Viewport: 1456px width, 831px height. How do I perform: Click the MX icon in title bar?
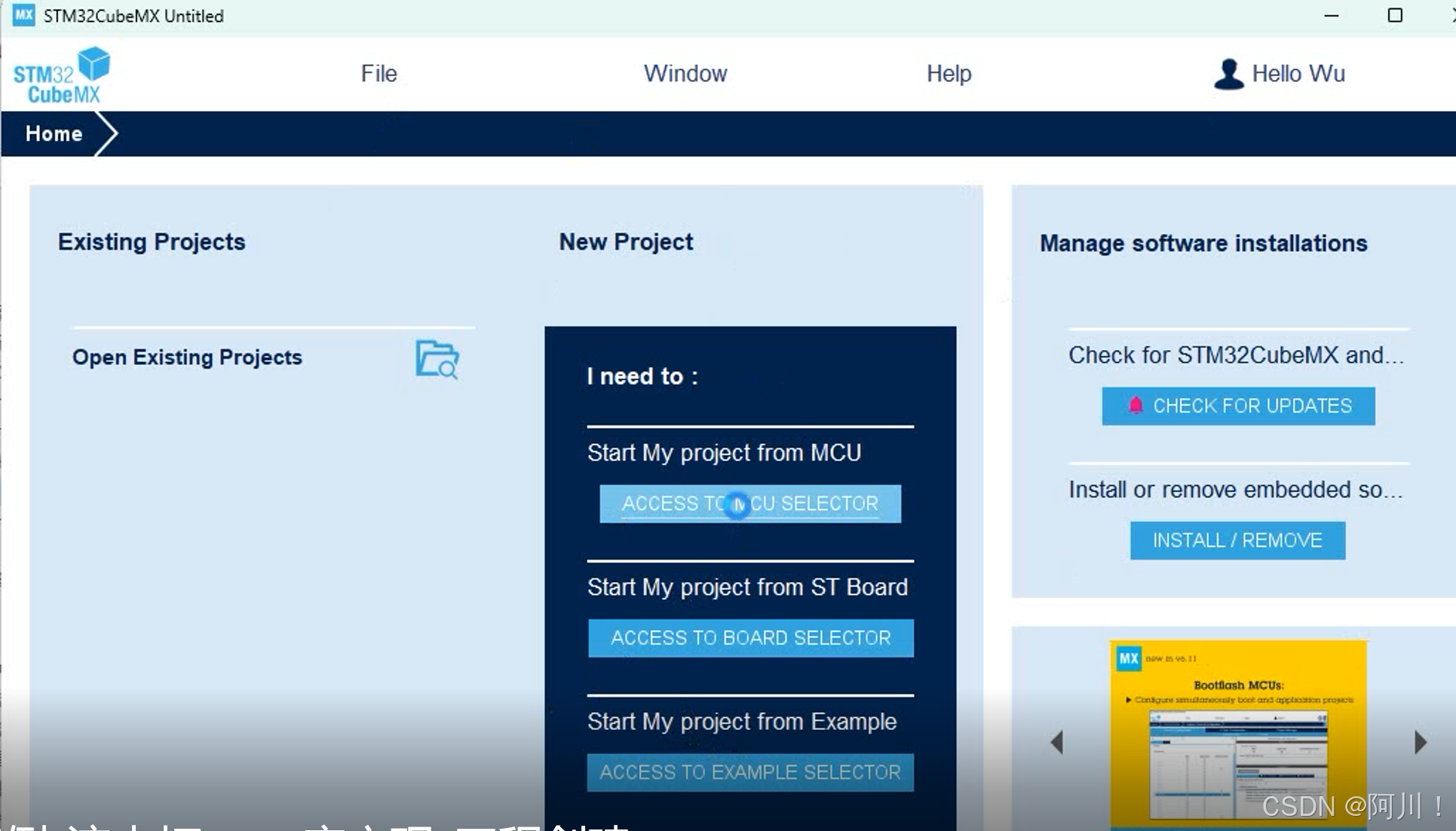point(23,15)
